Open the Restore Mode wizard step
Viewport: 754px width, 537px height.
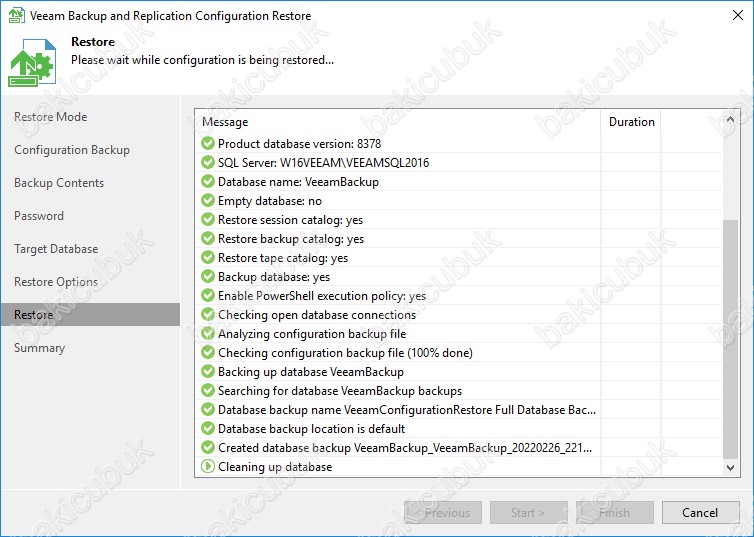coord(50,117)
